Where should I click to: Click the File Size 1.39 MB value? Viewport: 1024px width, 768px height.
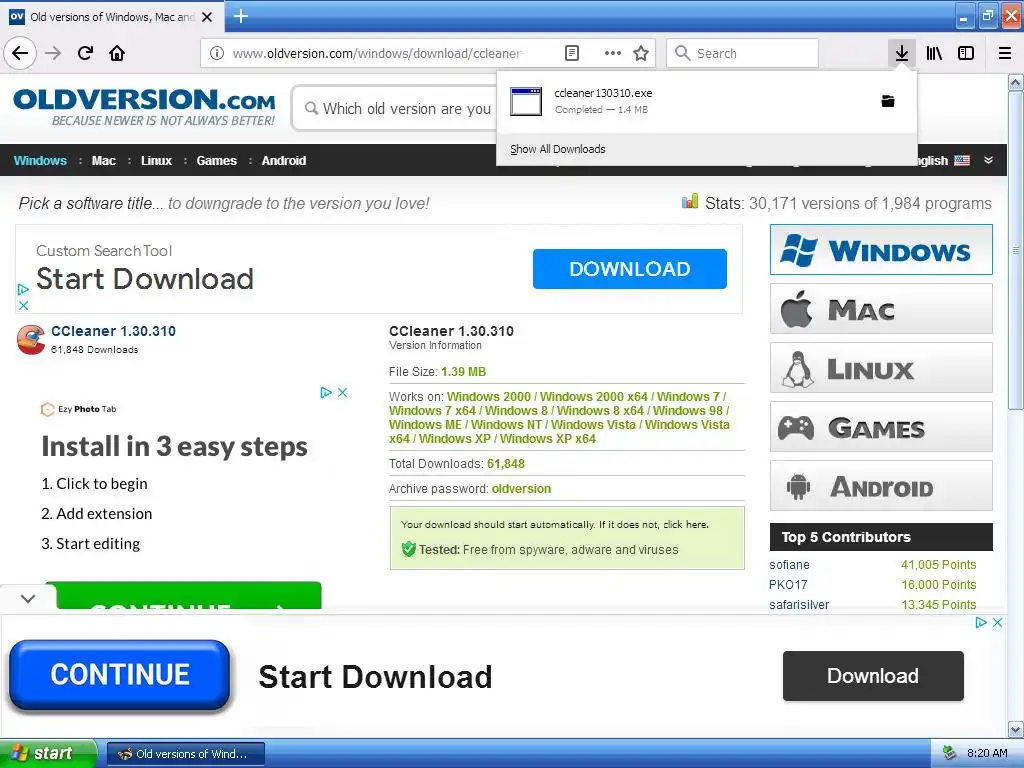(464, 372)
